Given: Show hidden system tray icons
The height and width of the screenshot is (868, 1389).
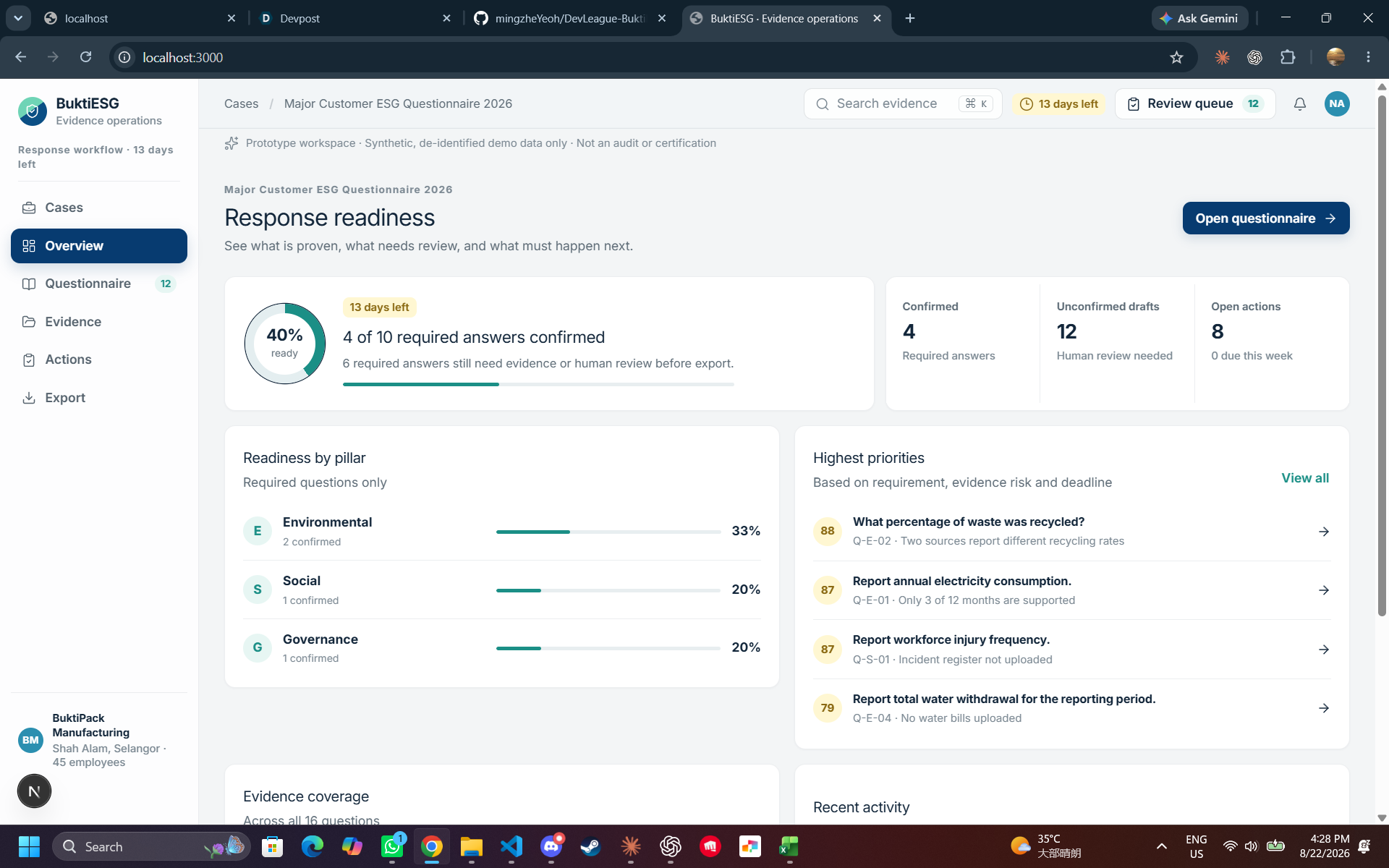Looking at the screenshot, I should tap(1161, 846).
